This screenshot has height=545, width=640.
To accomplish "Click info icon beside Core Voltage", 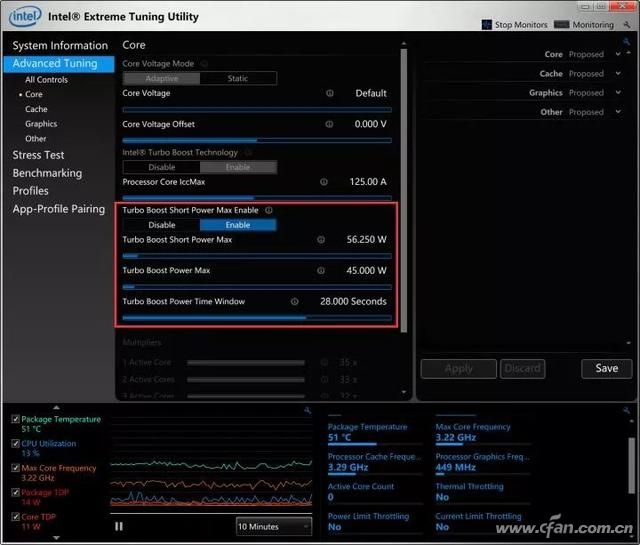I will pyautogui.click(x=330, y=93).
